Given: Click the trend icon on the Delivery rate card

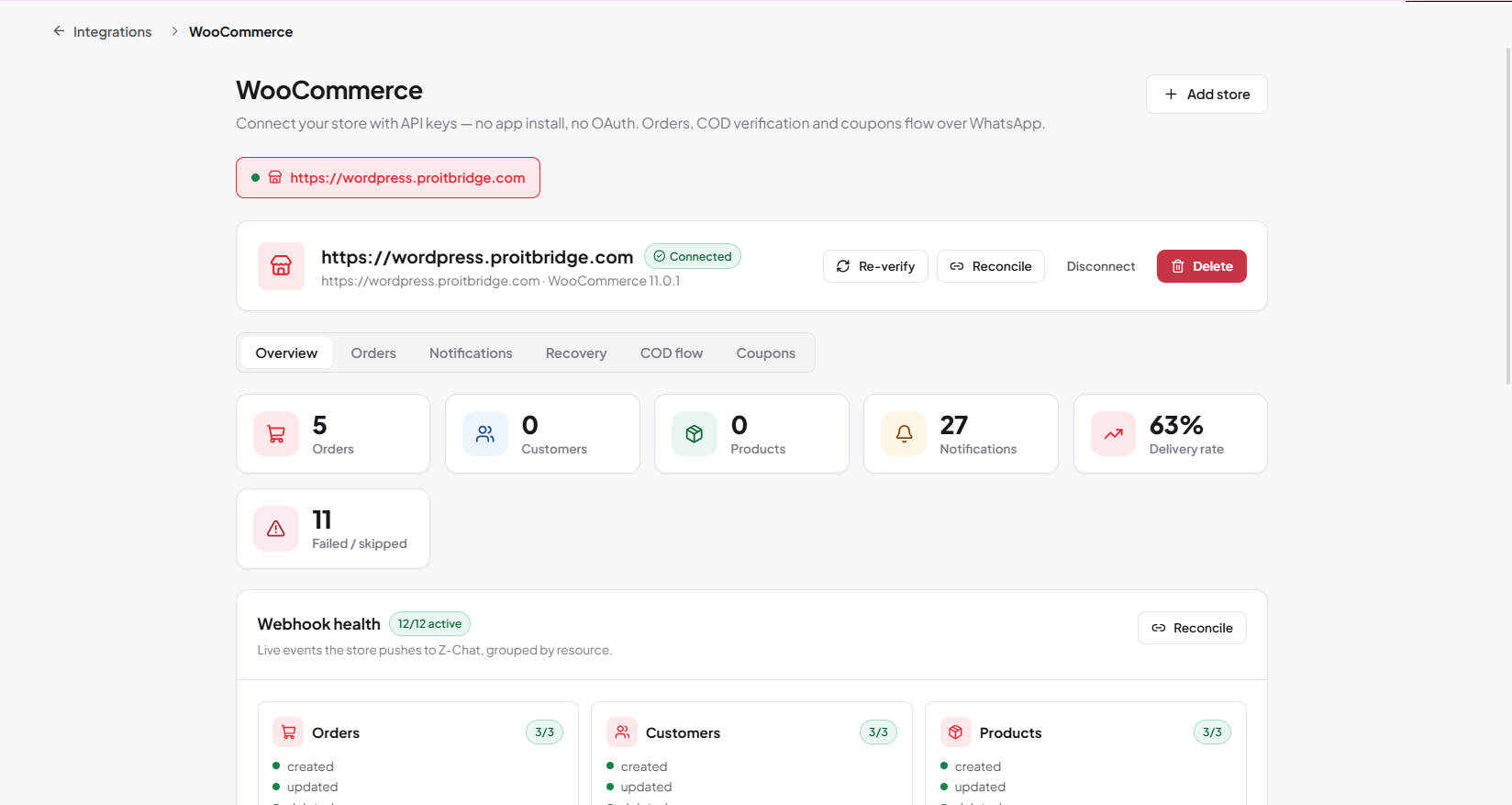Looking at the screenshot, I should click(x=1114, y=434).
